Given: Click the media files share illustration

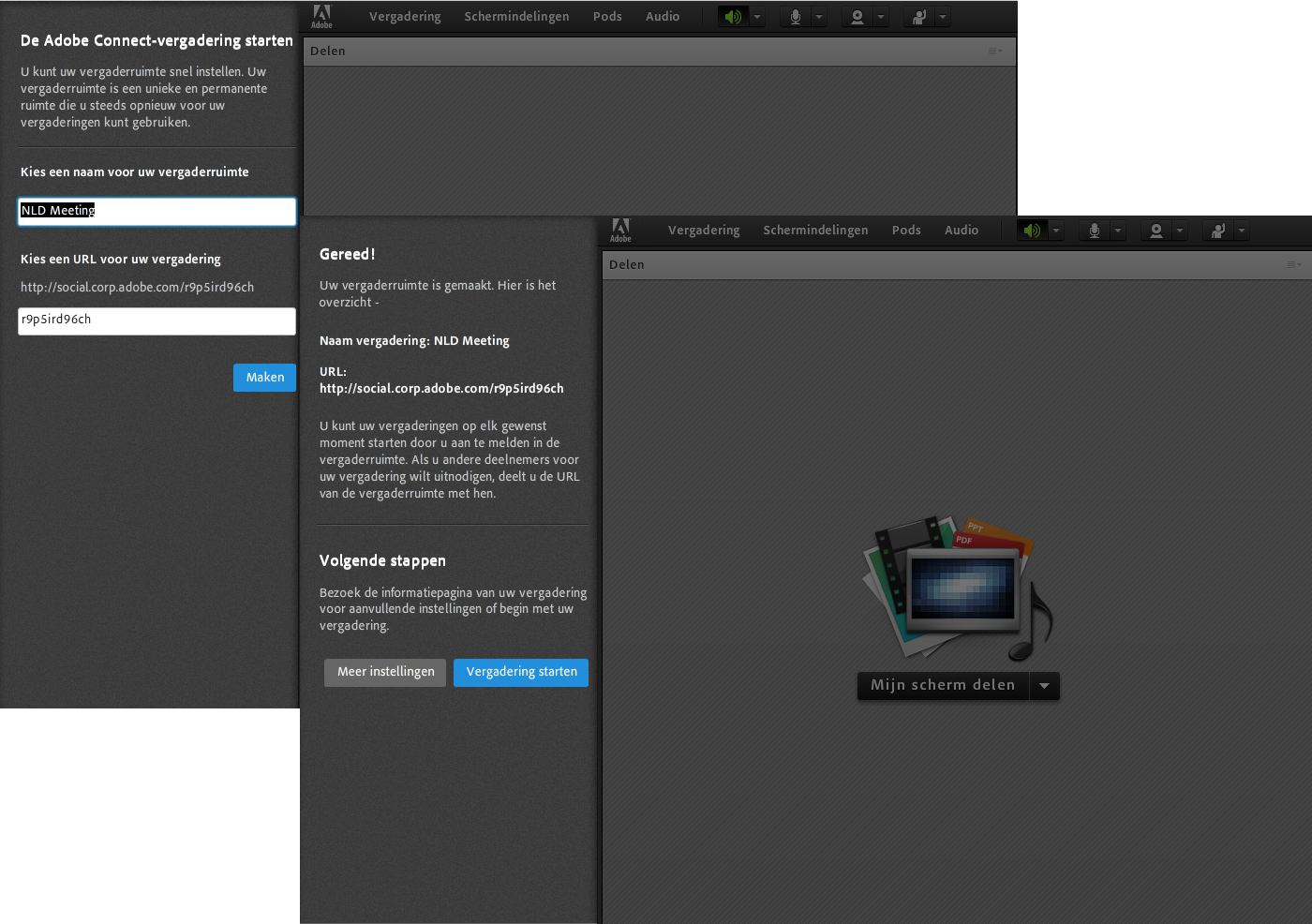Looking at the screenshot, I should click(957, 588).
